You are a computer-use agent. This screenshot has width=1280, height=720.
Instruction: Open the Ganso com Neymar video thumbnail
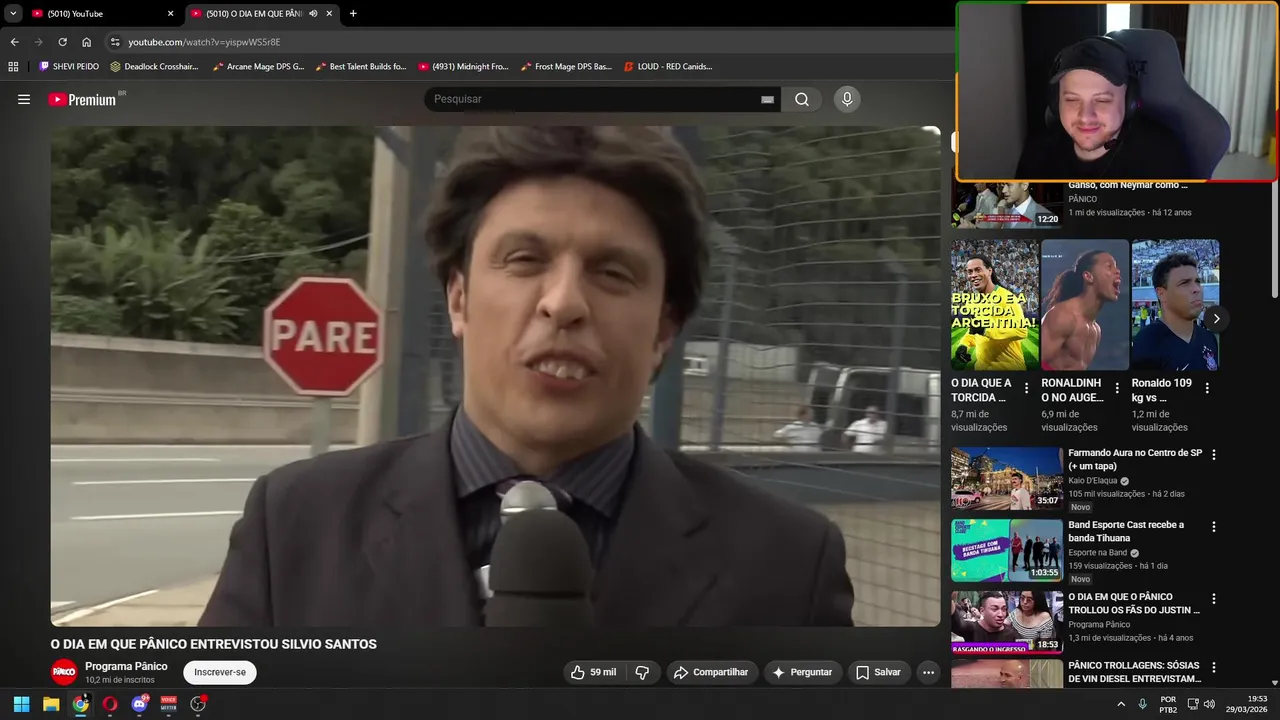pyautogui.click(x=1007, y=204)
